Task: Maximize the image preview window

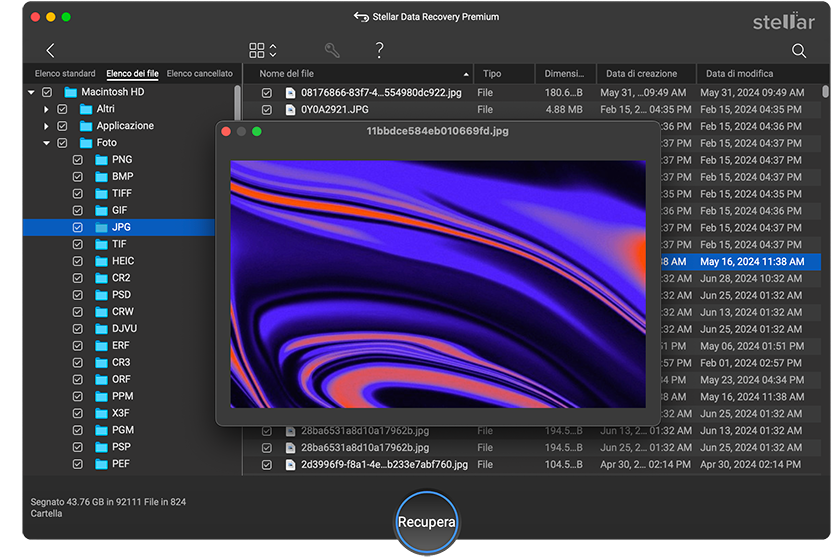Action: click(x=257, y=131)
